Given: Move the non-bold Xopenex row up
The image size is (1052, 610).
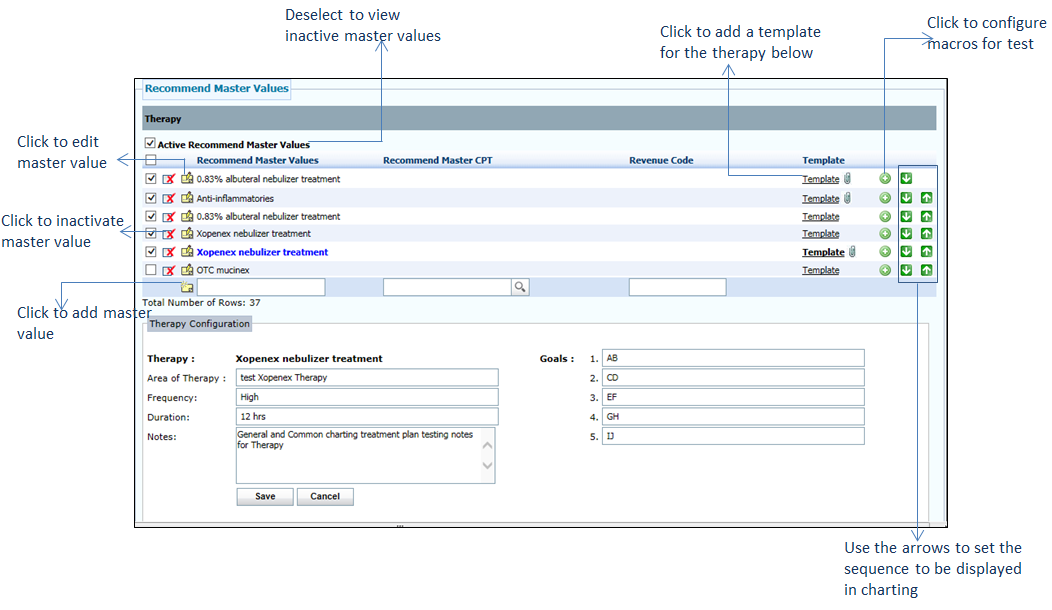Looking at the screenshot, I should click(x=927, y=234).
